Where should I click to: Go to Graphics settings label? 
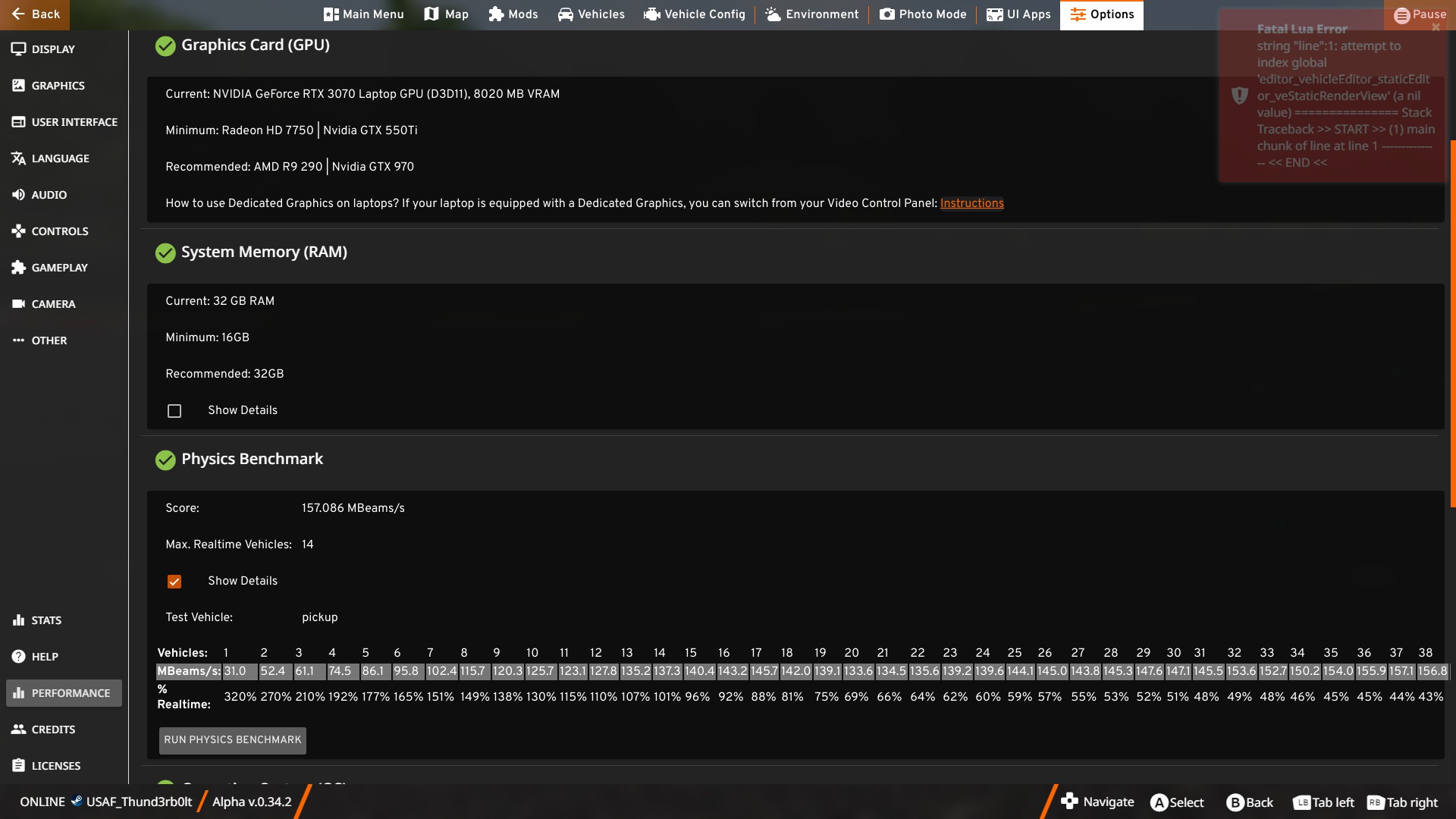pyautogui.click(x=58, y=86)
